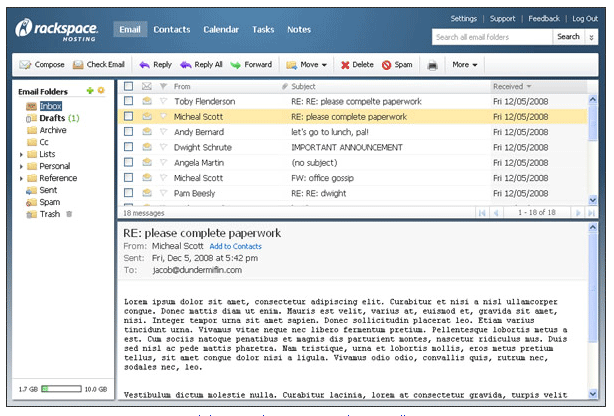Click envelope icon in Toby Flenderson row
Screen dimensions: 614x416
click(x=147, y=101)
